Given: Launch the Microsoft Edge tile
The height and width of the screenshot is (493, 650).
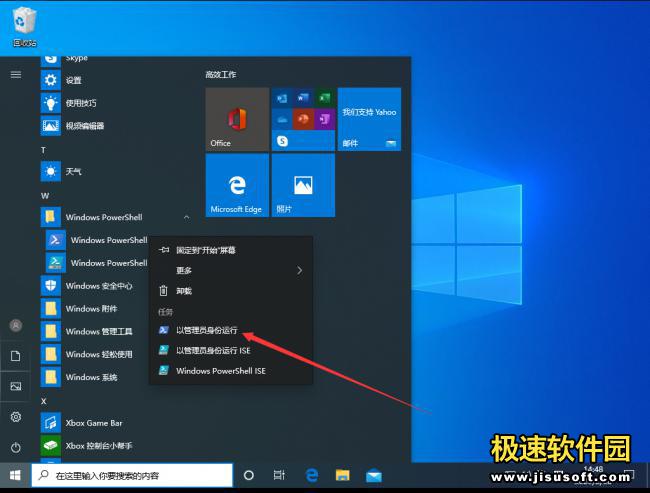Looking at the screenshot, I should (237, 185).
